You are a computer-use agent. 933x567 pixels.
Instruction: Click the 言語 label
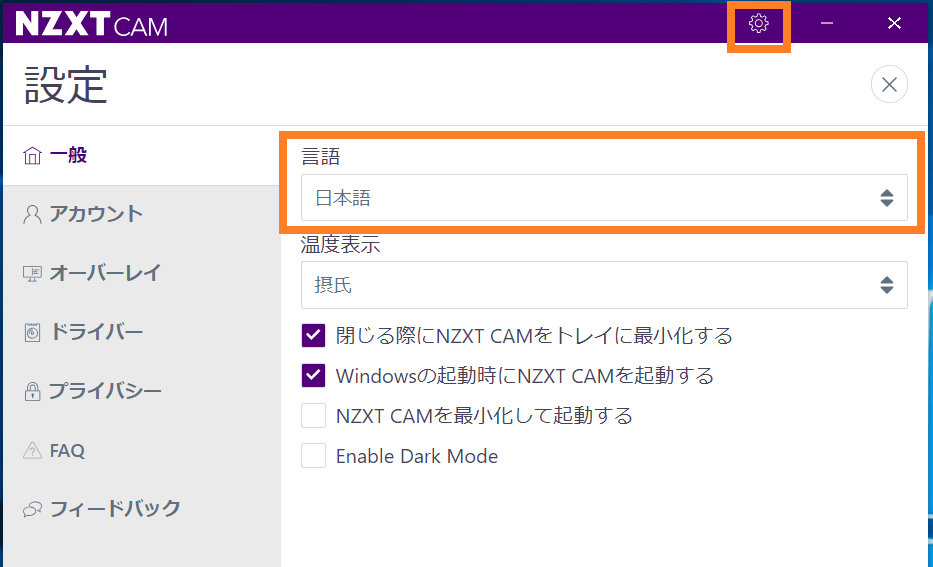321,157
